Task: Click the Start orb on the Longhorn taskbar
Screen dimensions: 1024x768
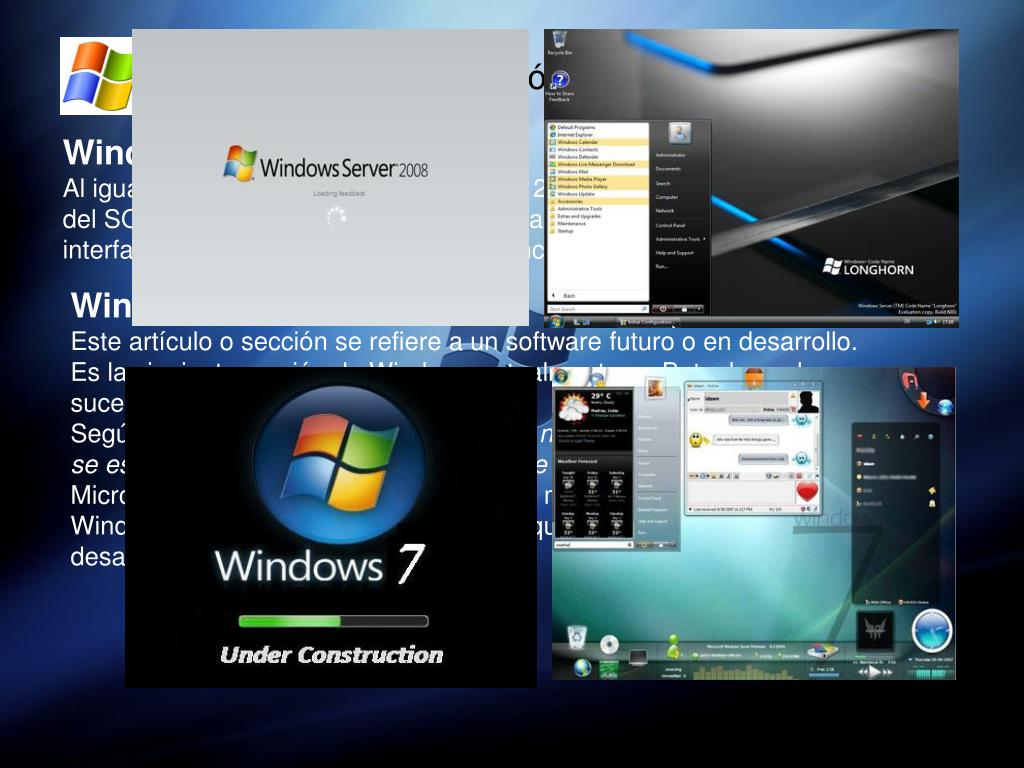Action: click(555, 321)
